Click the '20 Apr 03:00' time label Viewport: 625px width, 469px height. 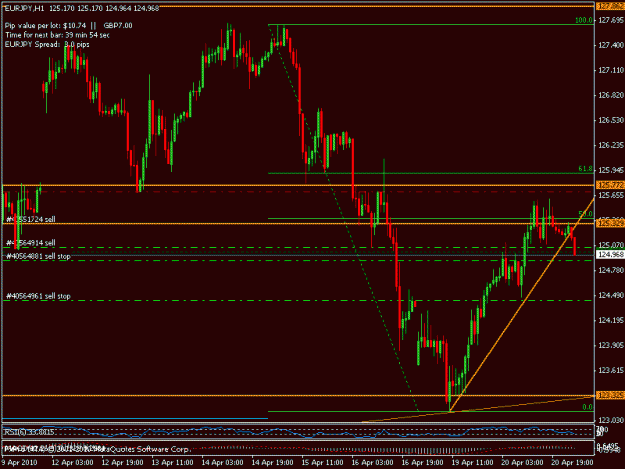(x=522, y=463)
